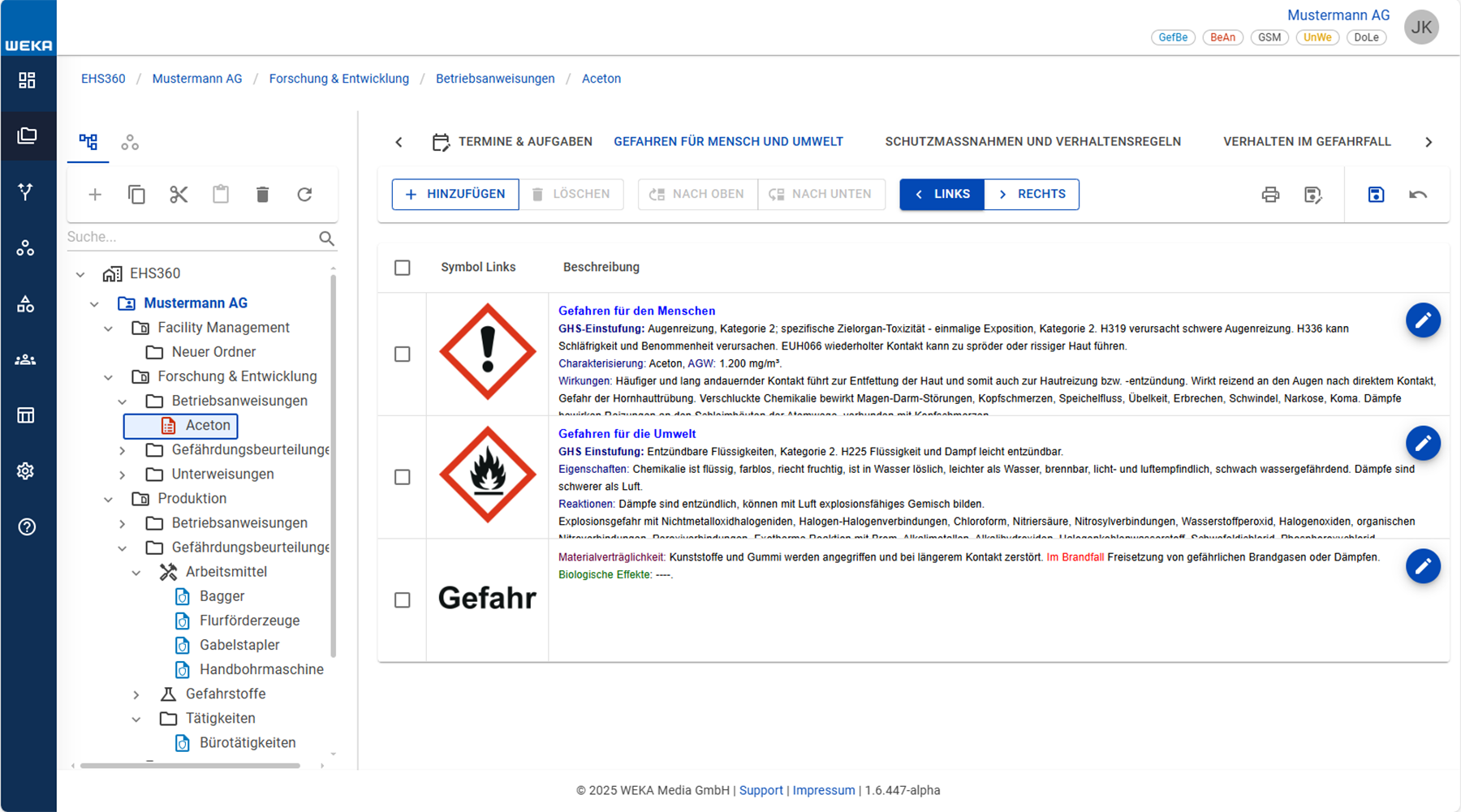
Task: Click the save-and-edit icon next to print
Action: (1312, 195)
